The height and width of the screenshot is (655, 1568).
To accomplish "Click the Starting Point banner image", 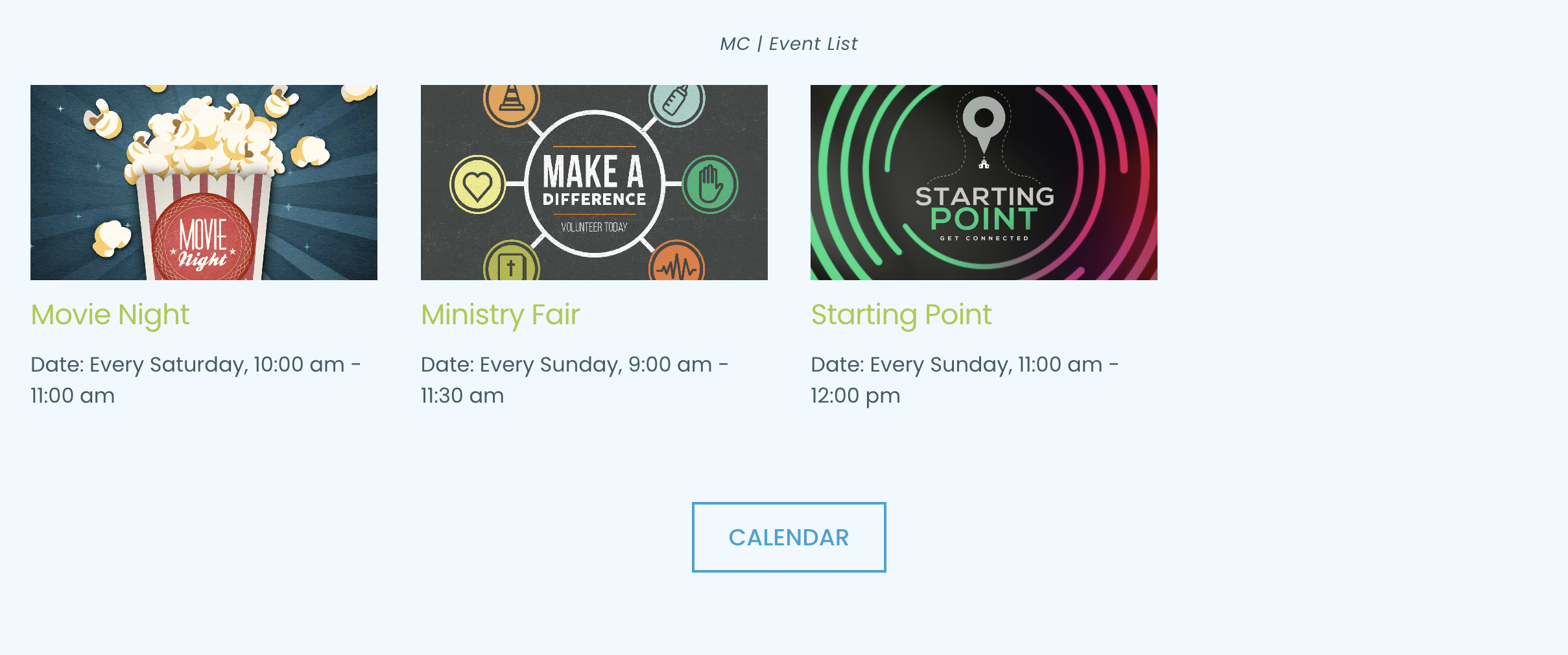I will pos(983,182).
